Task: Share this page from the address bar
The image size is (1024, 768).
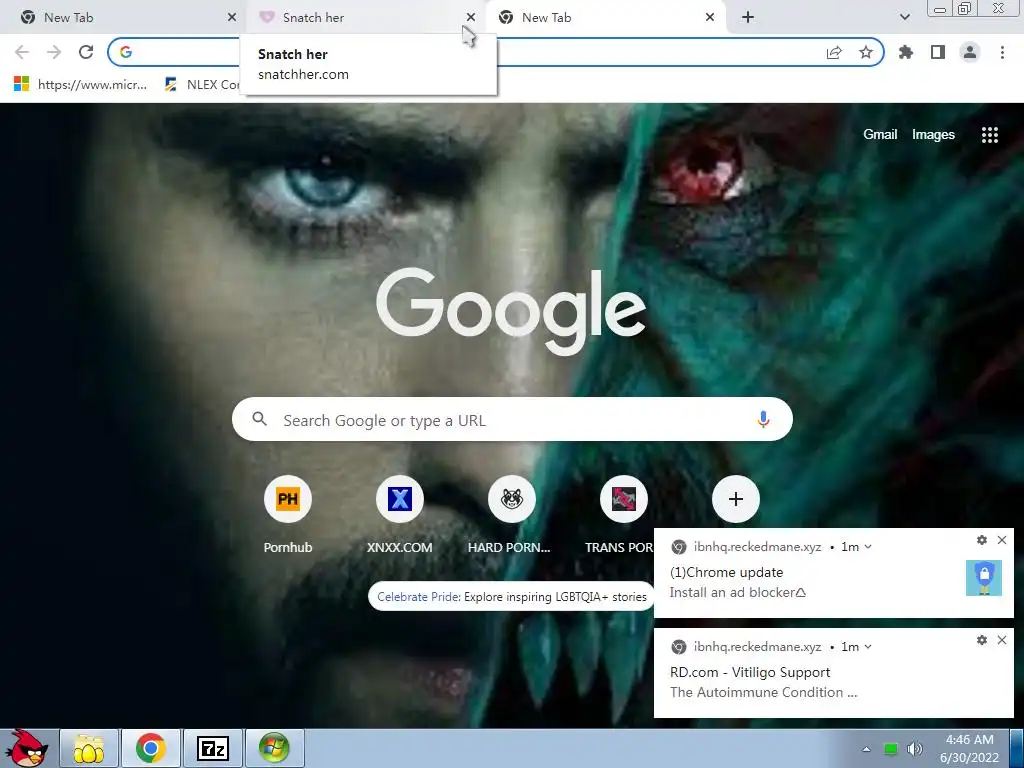Action: tap(834, 52)
